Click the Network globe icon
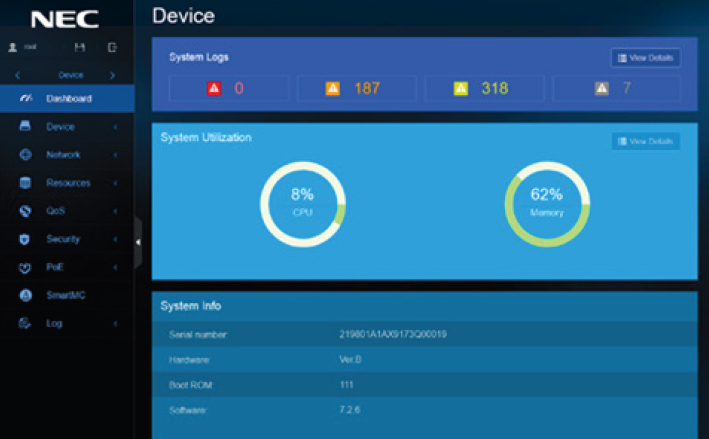709x439 pixels. tap(25, 155)
